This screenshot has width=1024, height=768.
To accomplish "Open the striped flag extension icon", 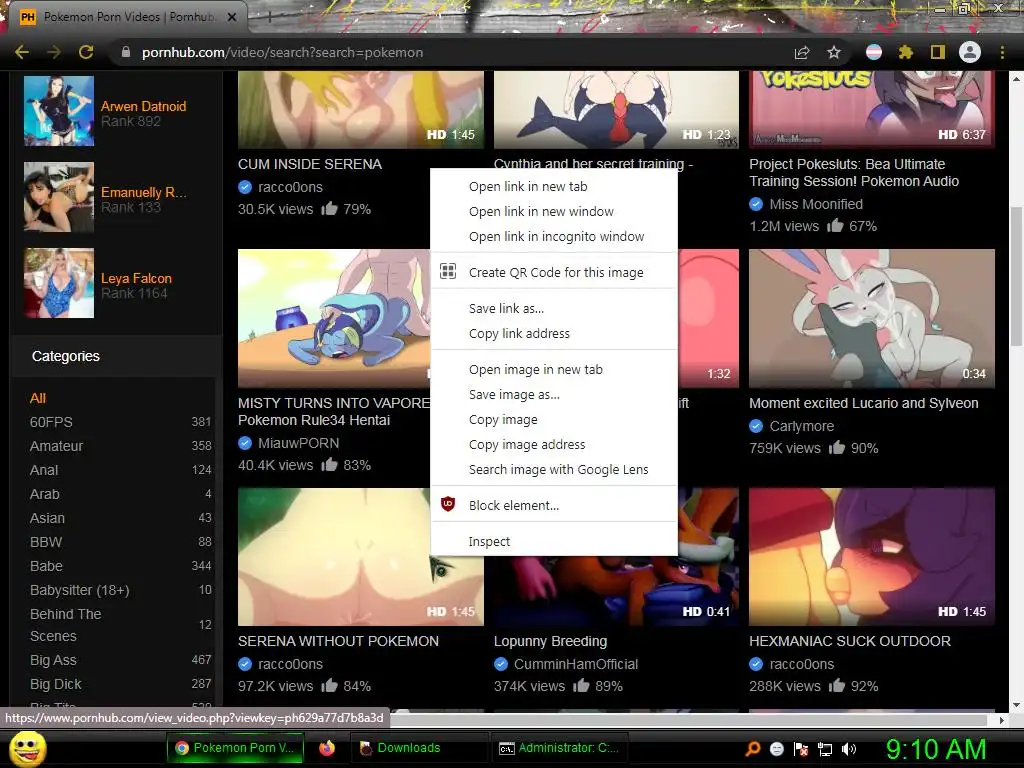I will pyautogui.click(x=874, y=52).
